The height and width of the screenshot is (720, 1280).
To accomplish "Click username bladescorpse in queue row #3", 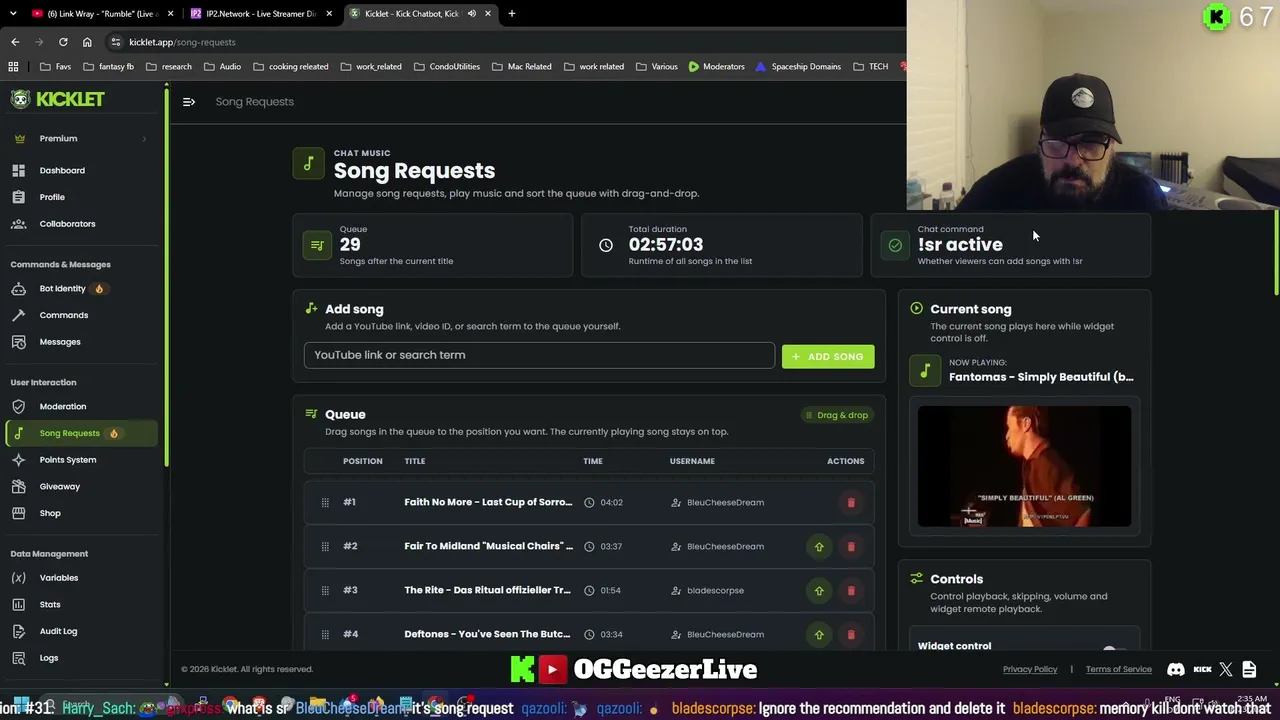I will coord(715,590).
